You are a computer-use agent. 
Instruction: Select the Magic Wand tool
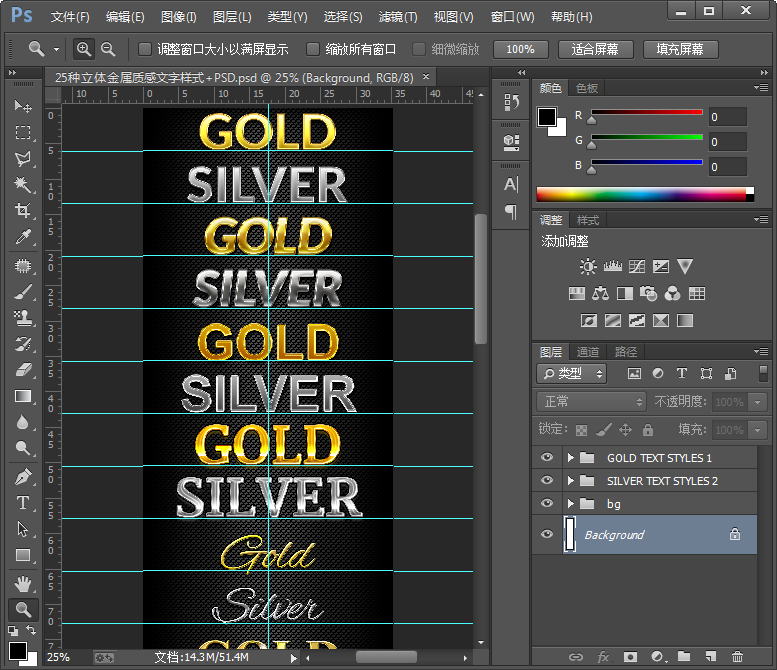point(23,185)
